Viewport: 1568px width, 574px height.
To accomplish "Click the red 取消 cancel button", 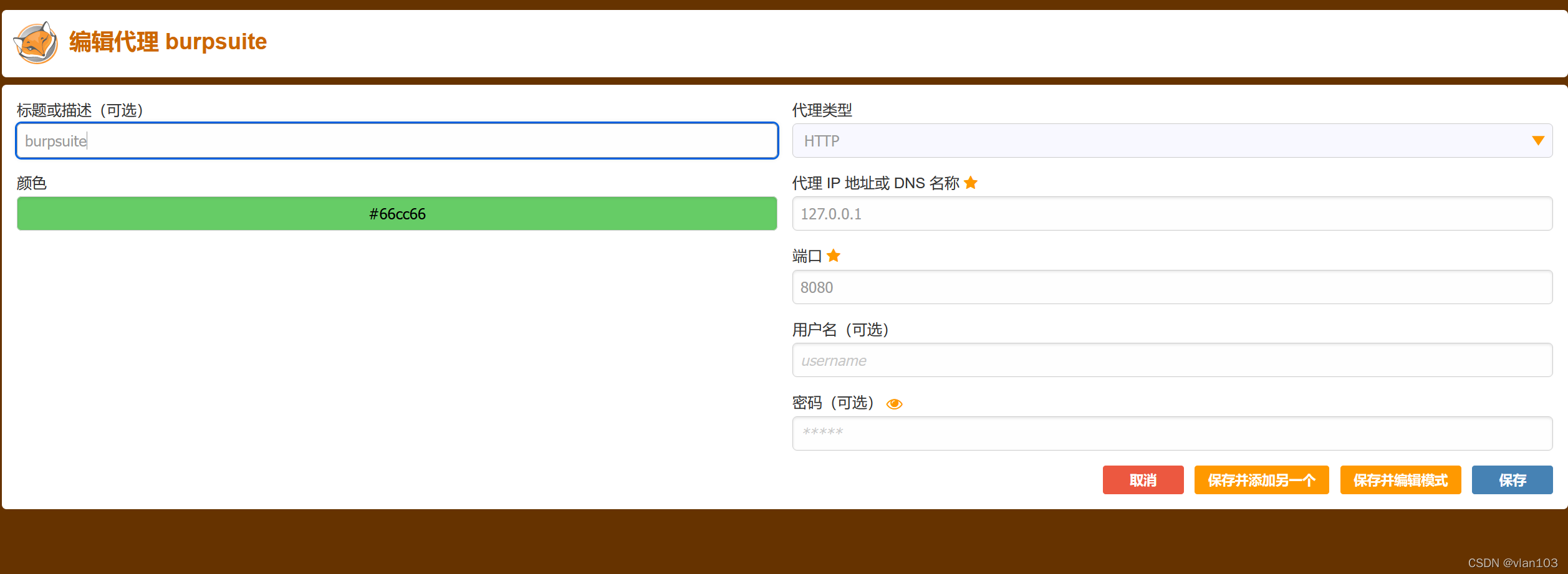I will point(1143,480).
